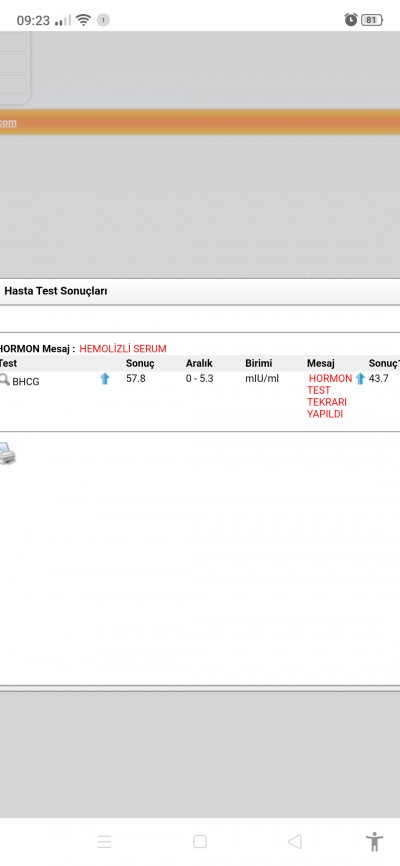Click the Sonuç column header
The image size is (400, 866).
pyautogui.click(x=140, y=363)
